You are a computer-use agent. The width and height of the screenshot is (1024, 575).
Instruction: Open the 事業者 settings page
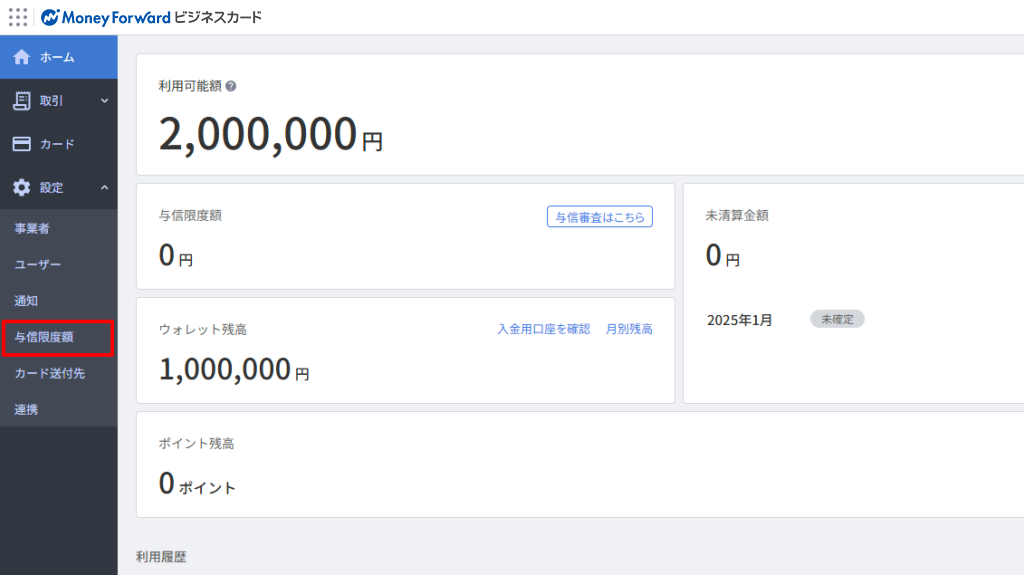click(32, 229)
